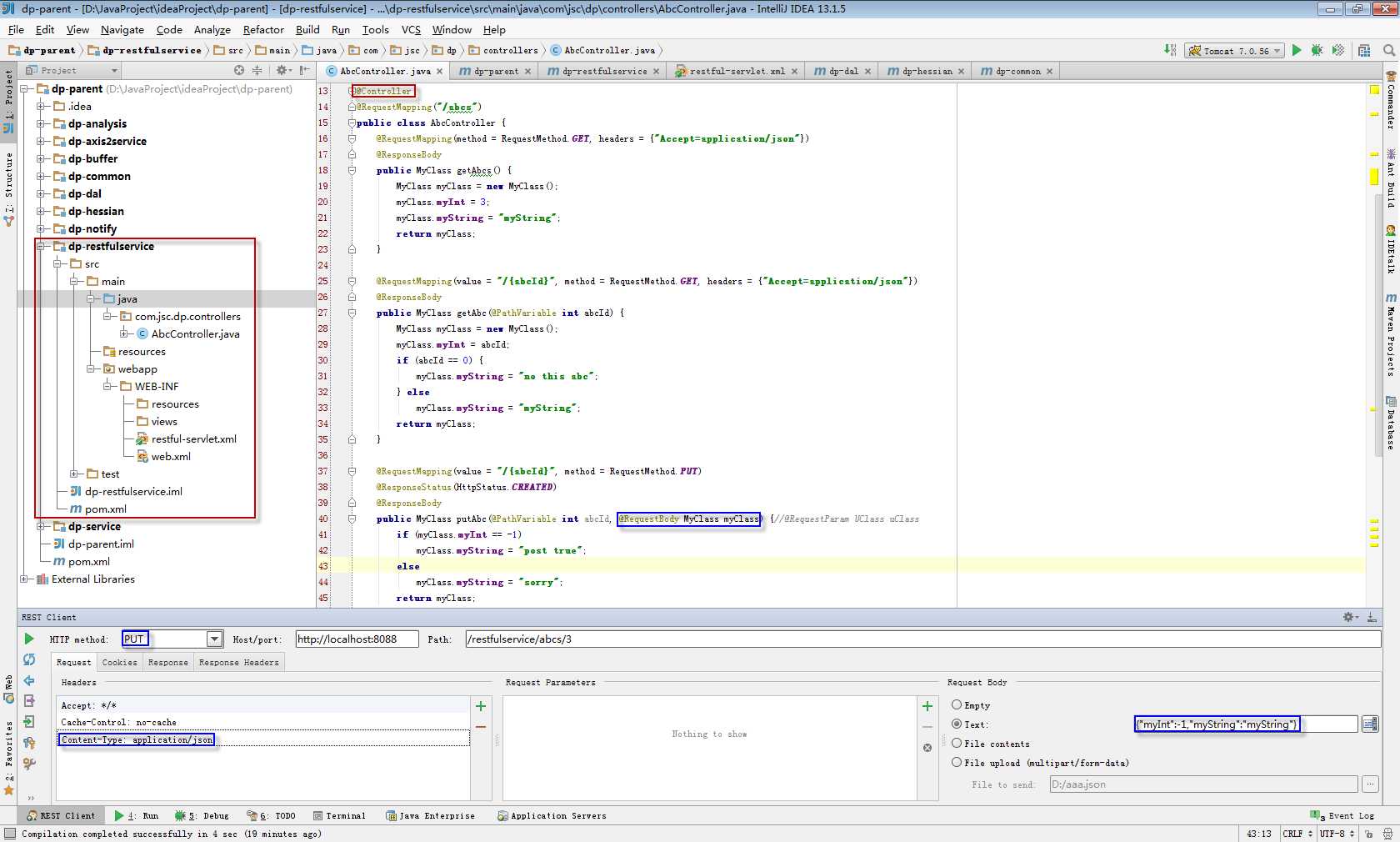Viewport: 1400px width, 842px height.
Task: Open the Terminal tool window button
Action: [339, 816]
